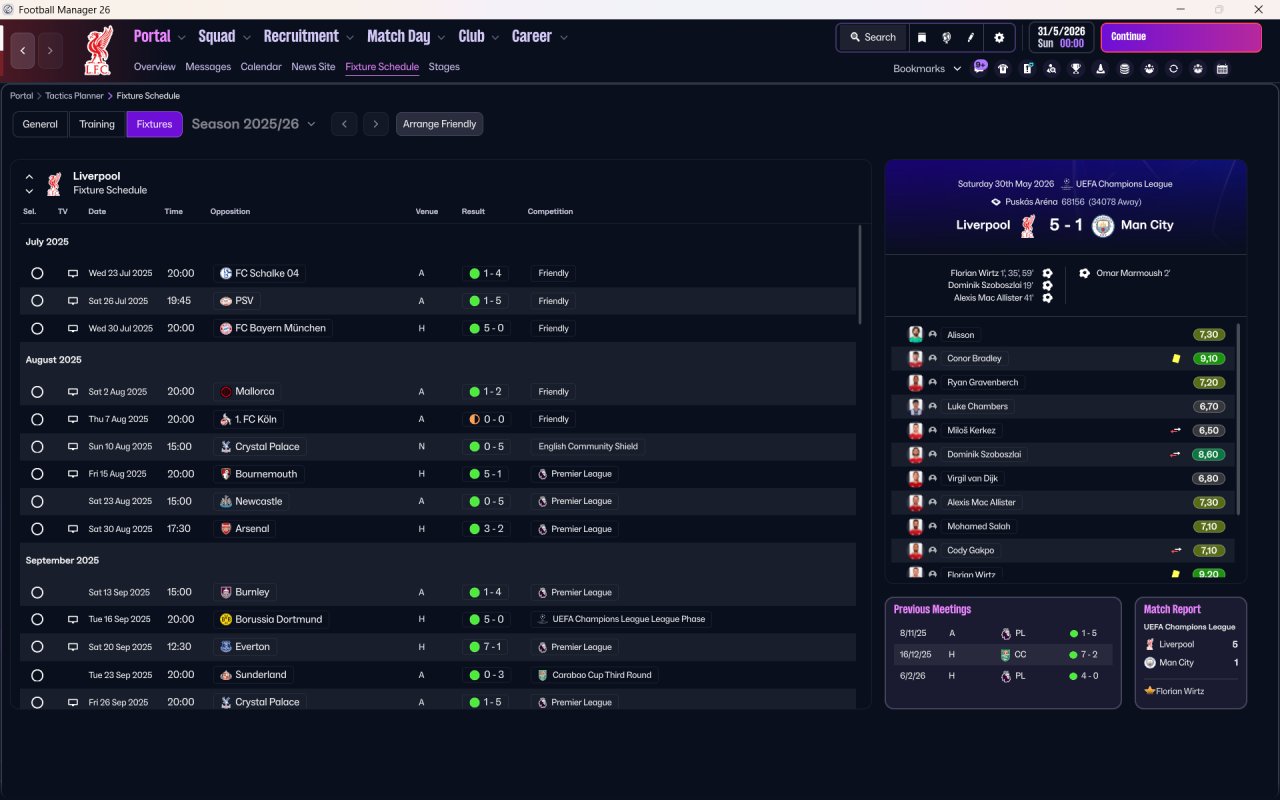This screenshot has height=800, width=1280.
Task: Select the Burnley fixture radio button
Action: (37, 592)
